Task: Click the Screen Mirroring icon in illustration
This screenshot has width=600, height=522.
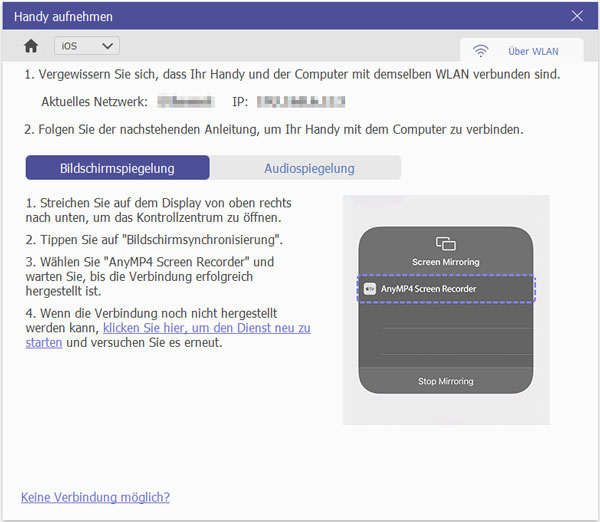Action: pos(446,243)
